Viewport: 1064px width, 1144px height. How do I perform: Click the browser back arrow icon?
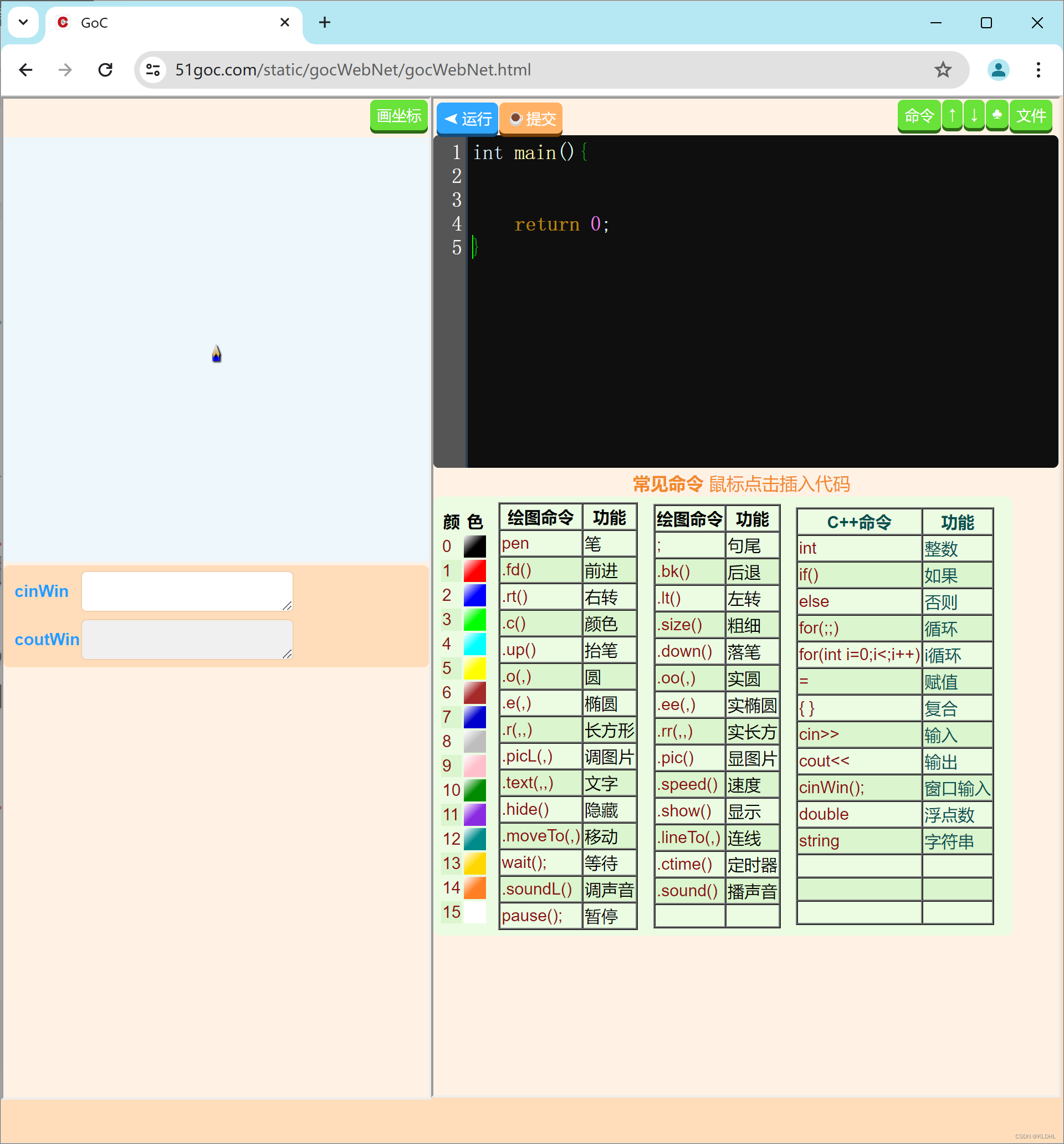tap(26, 70)
